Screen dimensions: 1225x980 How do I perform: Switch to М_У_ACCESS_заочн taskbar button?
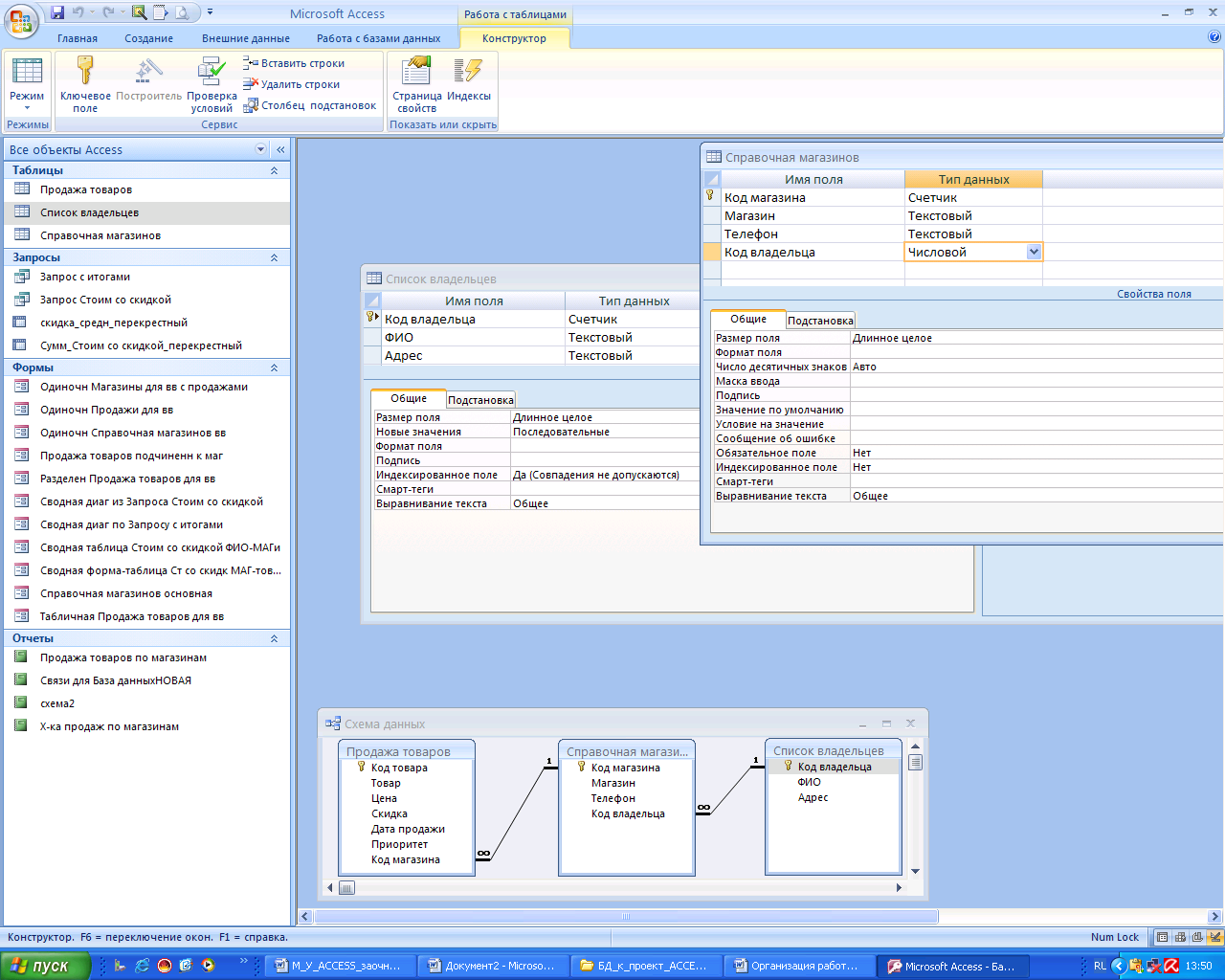coord(339,966)
